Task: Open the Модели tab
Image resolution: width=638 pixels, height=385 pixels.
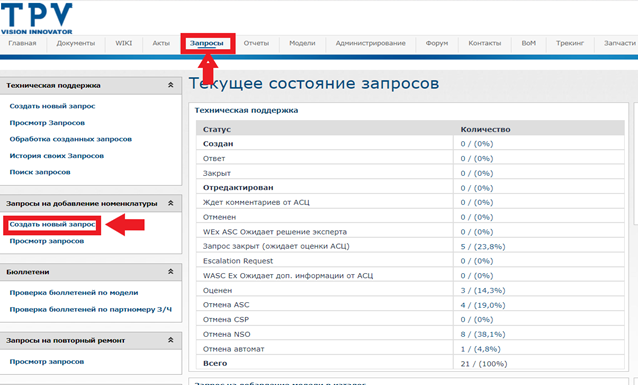Action: 302,43
